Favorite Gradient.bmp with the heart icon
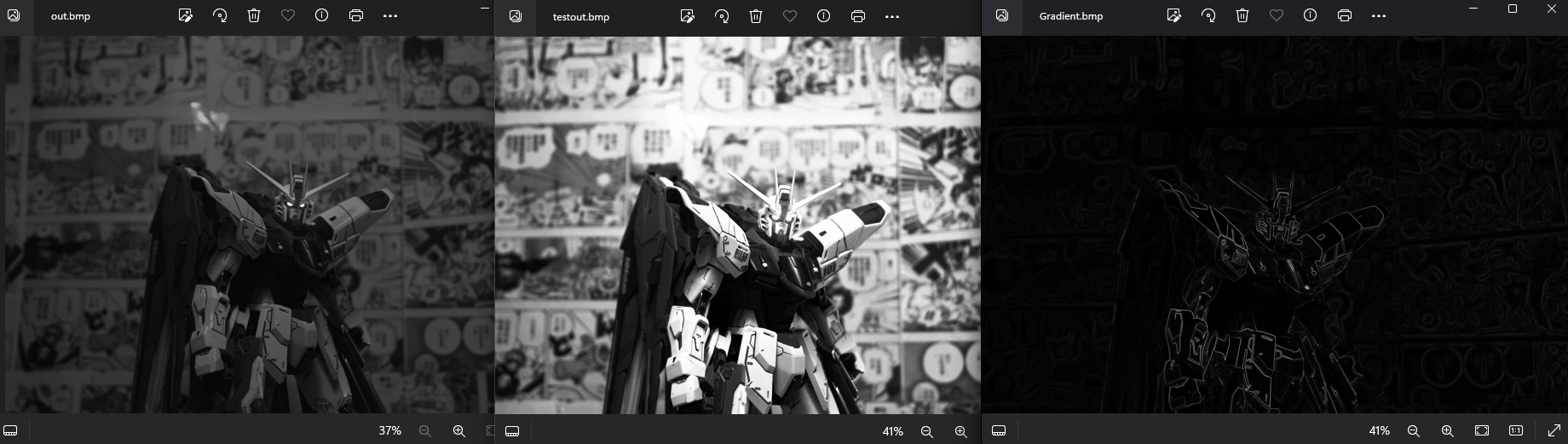This screenshot has height=444, width=1568. tap(1277, 15)
